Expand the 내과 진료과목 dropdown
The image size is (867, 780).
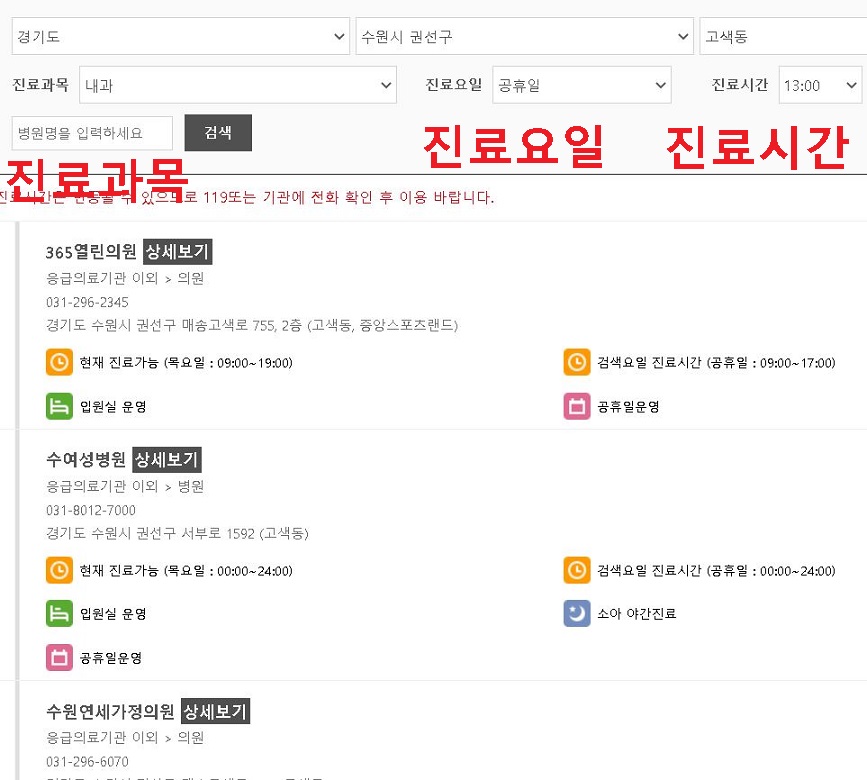[x=238, y=85]
